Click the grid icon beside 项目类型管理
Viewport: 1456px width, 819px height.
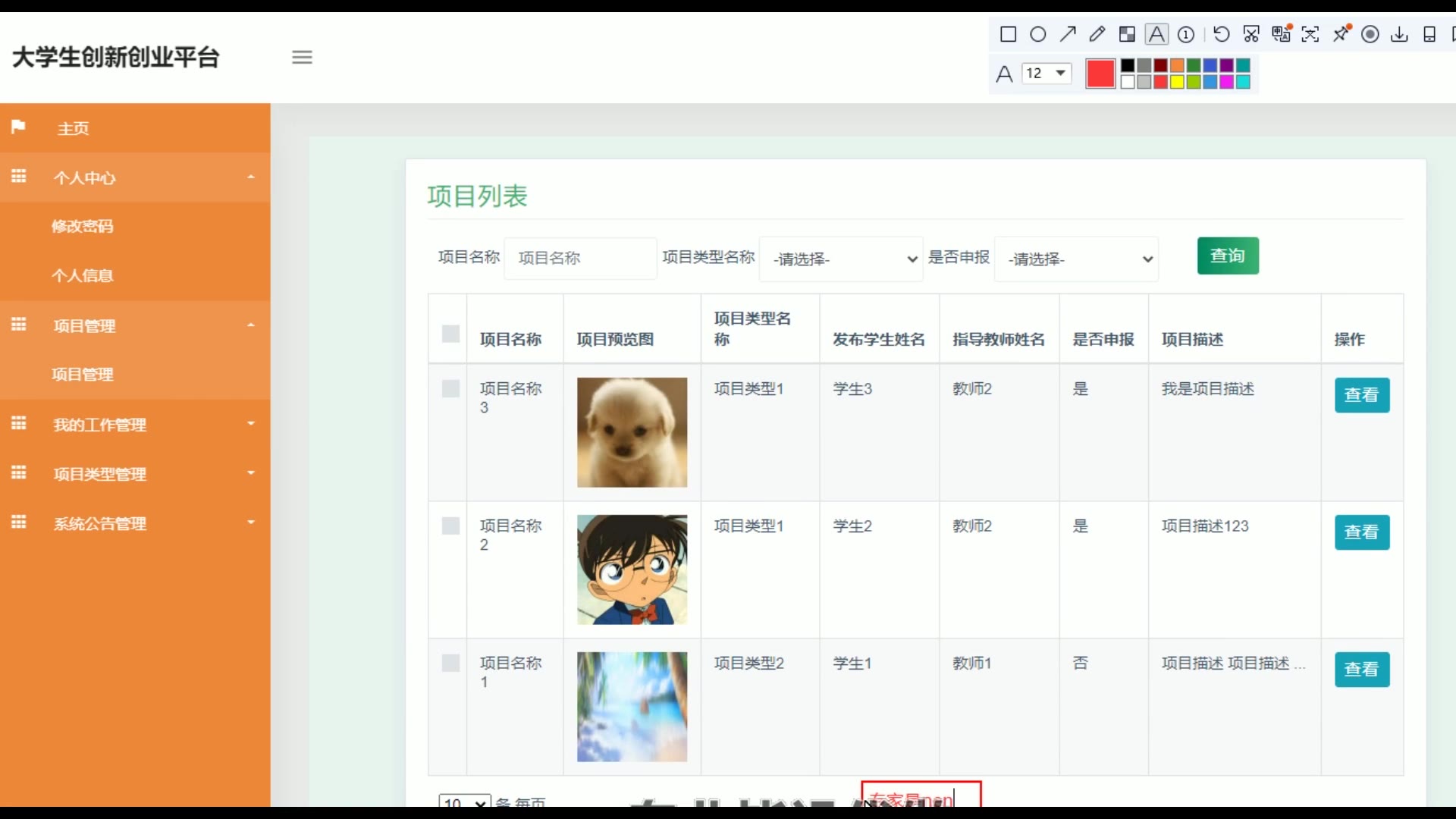coord(18,472)
